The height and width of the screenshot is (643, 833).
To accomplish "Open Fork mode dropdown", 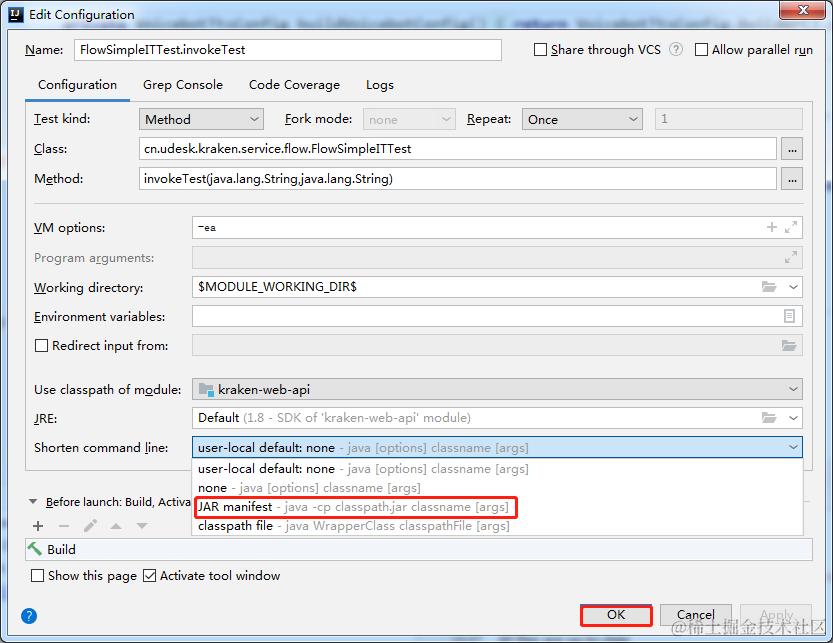I will (x=409, y=120).
